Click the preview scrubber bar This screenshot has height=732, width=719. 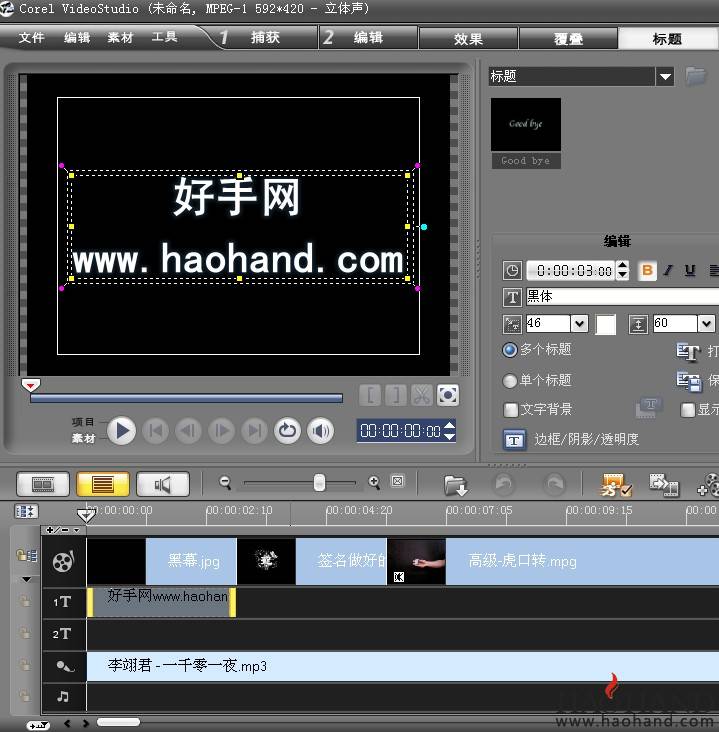[186, 398]
